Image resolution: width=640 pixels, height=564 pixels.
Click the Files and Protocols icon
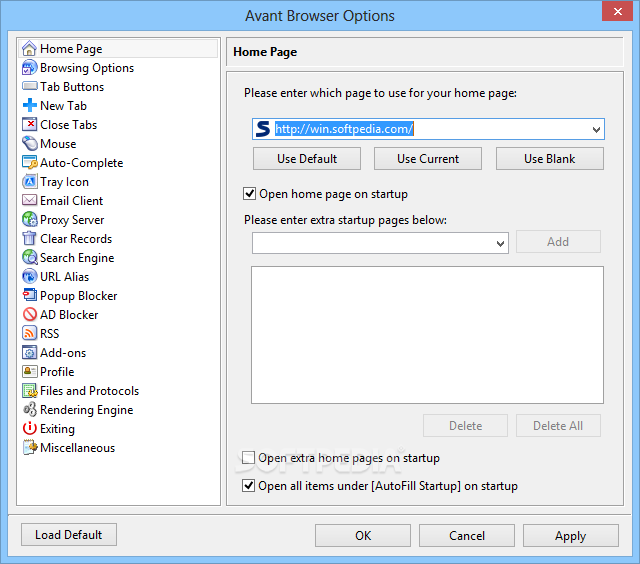tap(29, 391)
